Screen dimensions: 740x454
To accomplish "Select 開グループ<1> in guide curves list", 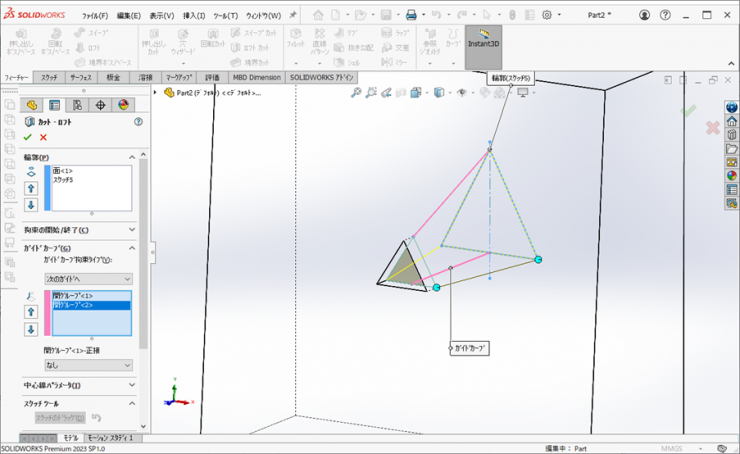I will click(73, 295).
